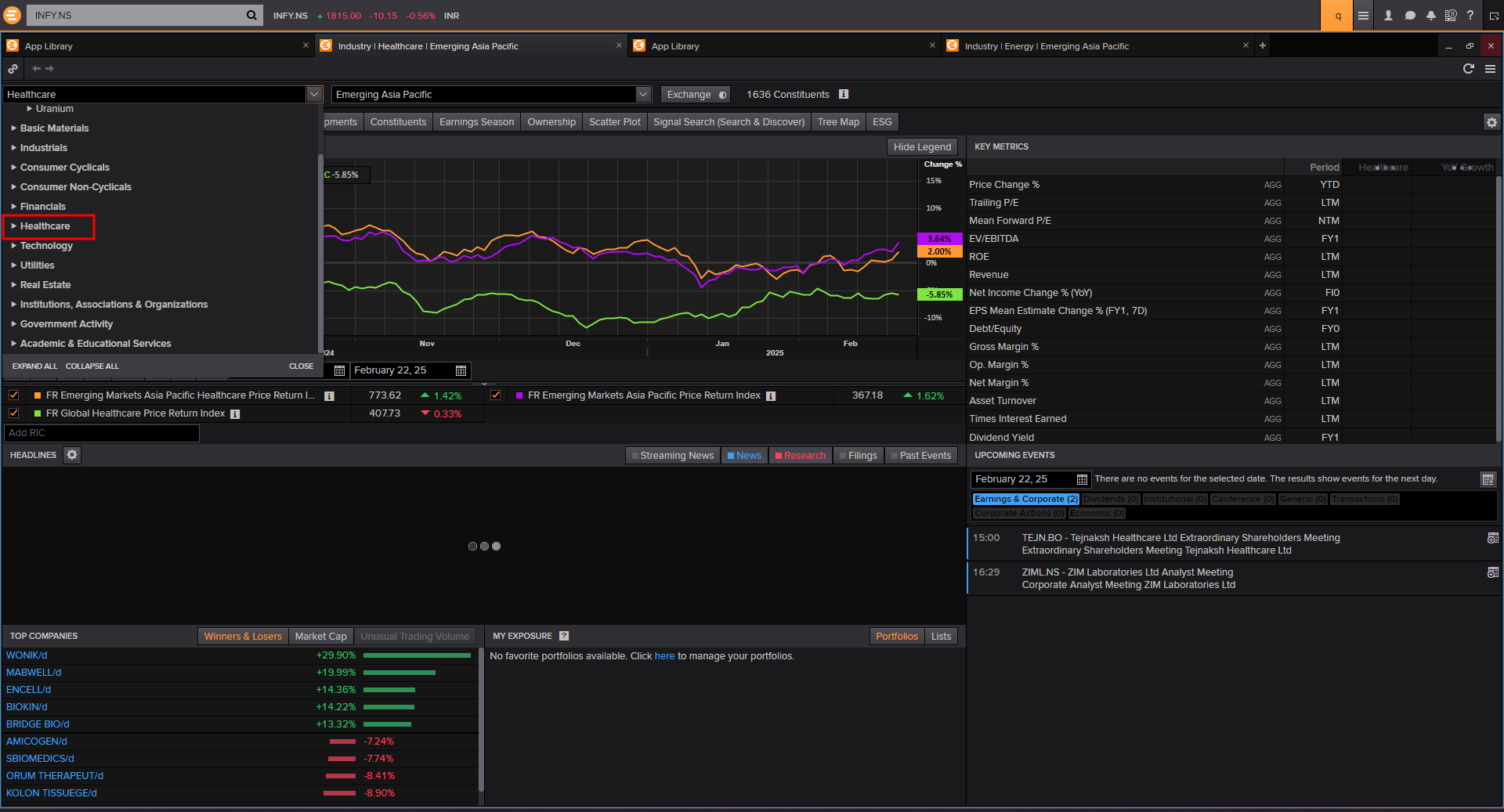Click the refresh icon in the toolbar

pyautogui.click(x=1468, y=69)
